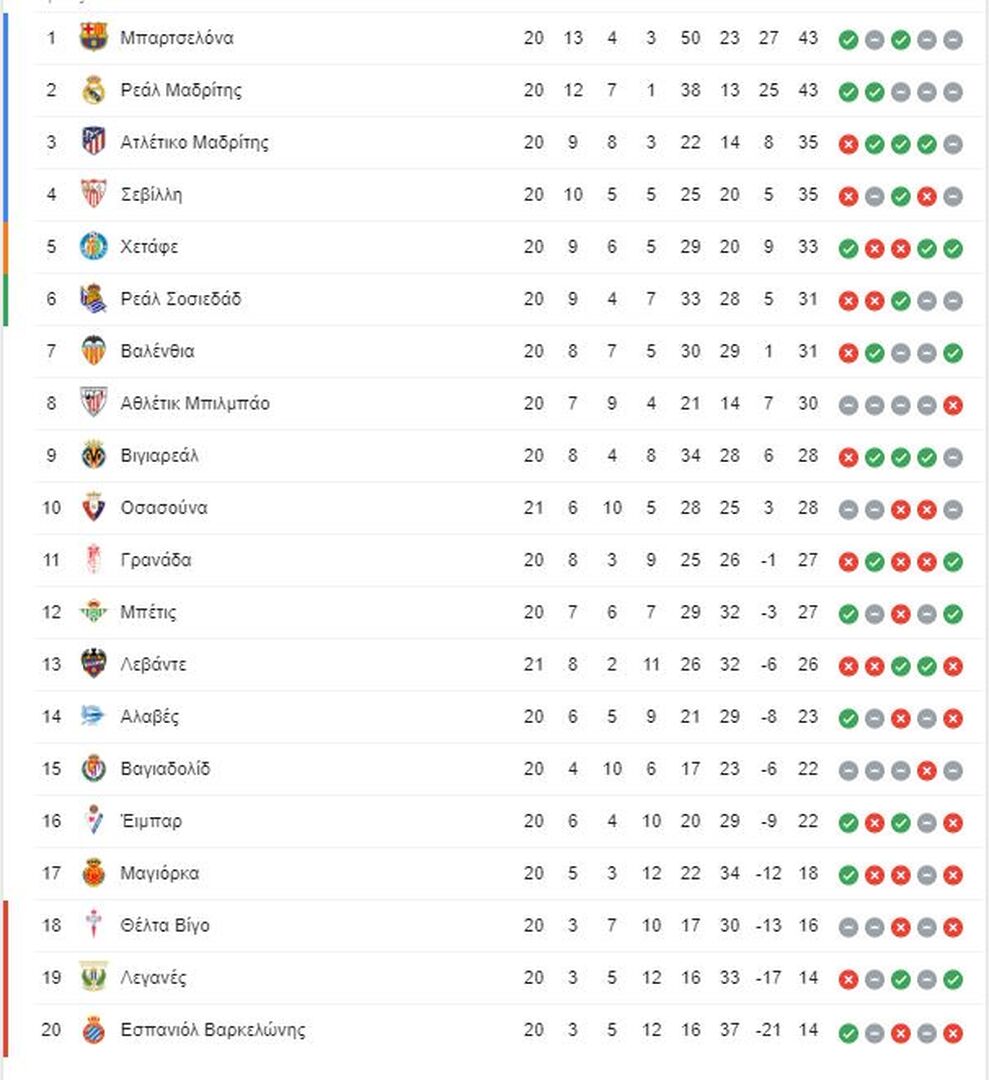
Task: Click the Real Madrid club crest
Action: (93, 90)
